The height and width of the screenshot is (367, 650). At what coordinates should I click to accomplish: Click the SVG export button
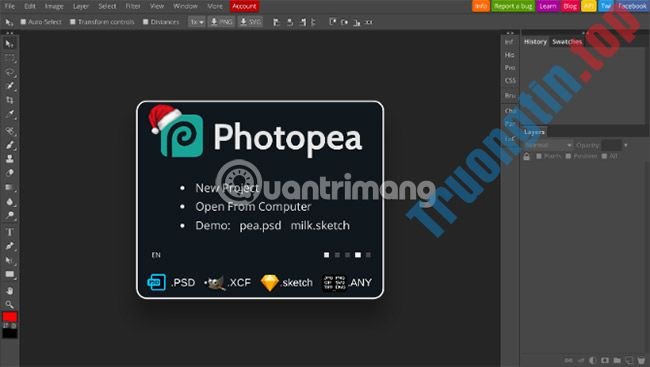(250, 22)
